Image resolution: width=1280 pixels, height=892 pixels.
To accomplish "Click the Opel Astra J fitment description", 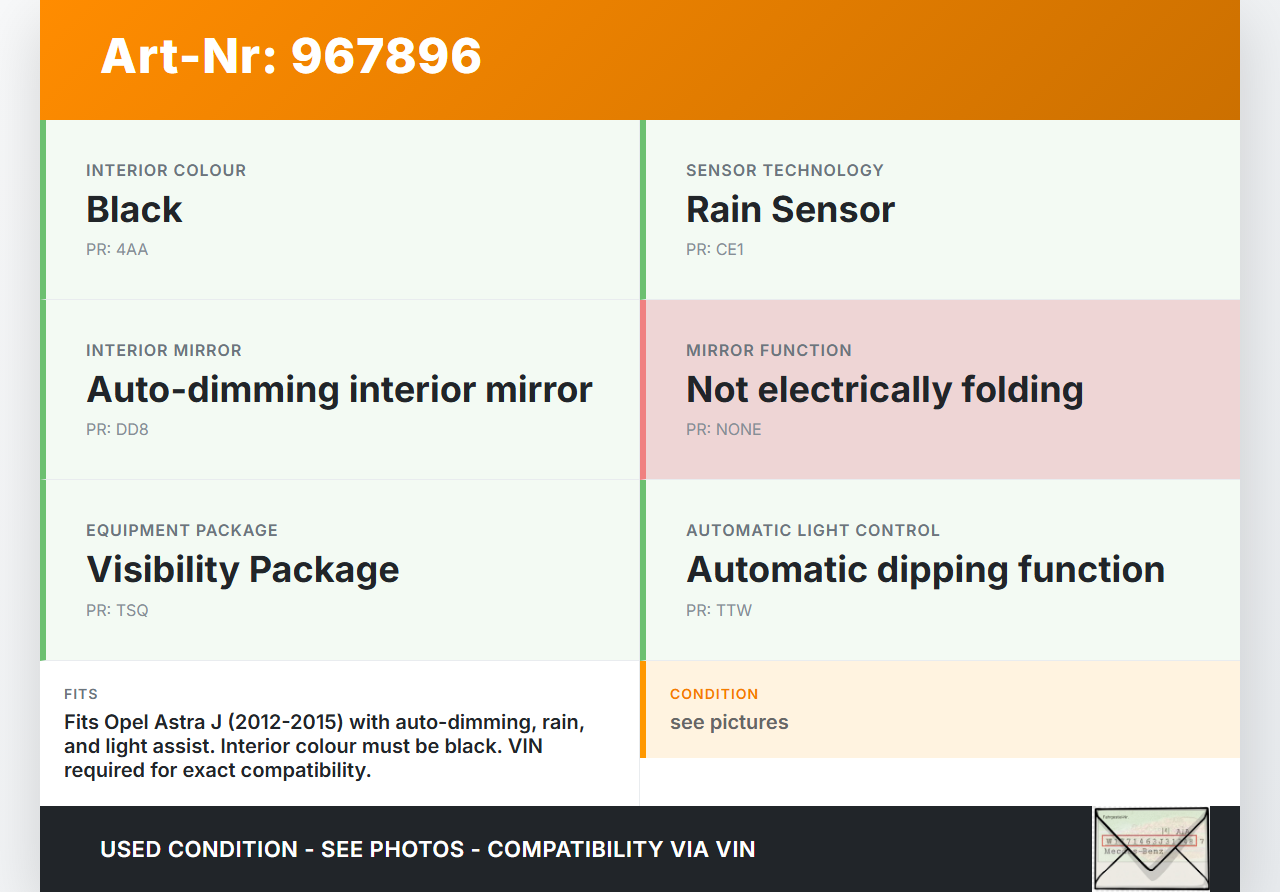I will pos(324,746).
